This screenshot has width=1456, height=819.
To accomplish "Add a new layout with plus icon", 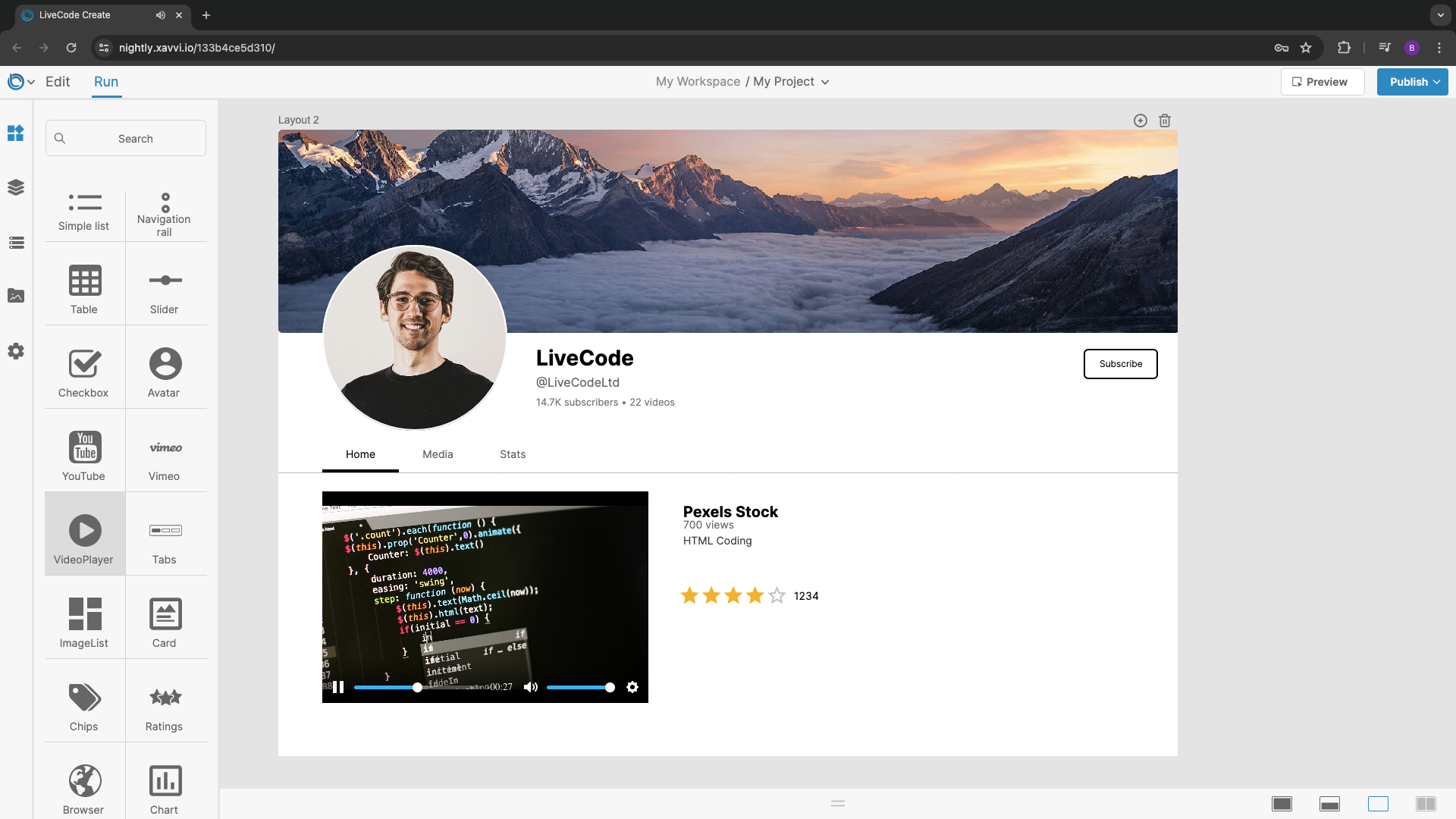I will (1140, 121).
